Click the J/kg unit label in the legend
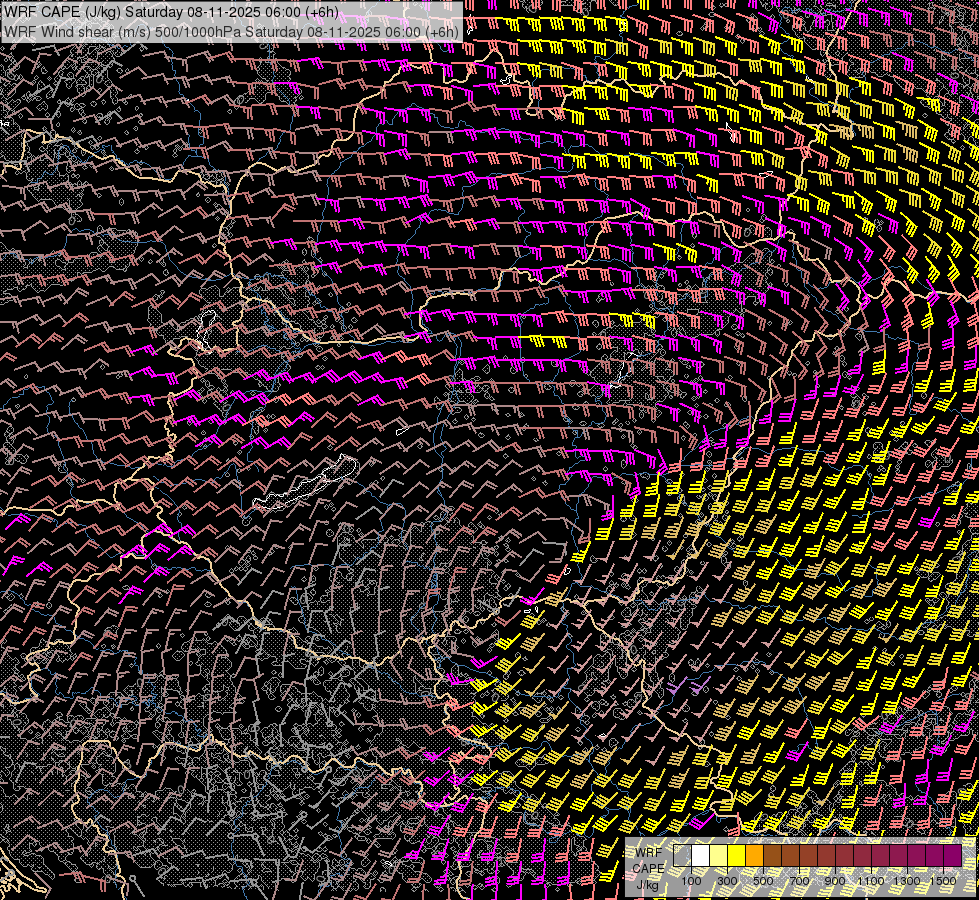 pos(646,884)
